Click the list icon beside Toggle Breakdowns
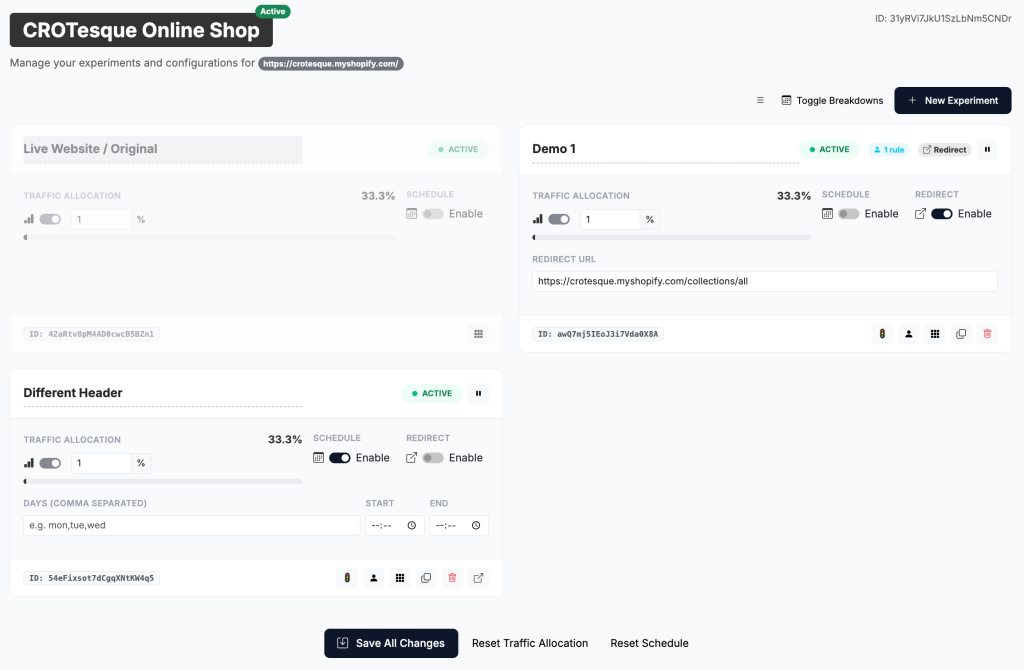This screenshot has width=1024, height=670. pos(760,100)
